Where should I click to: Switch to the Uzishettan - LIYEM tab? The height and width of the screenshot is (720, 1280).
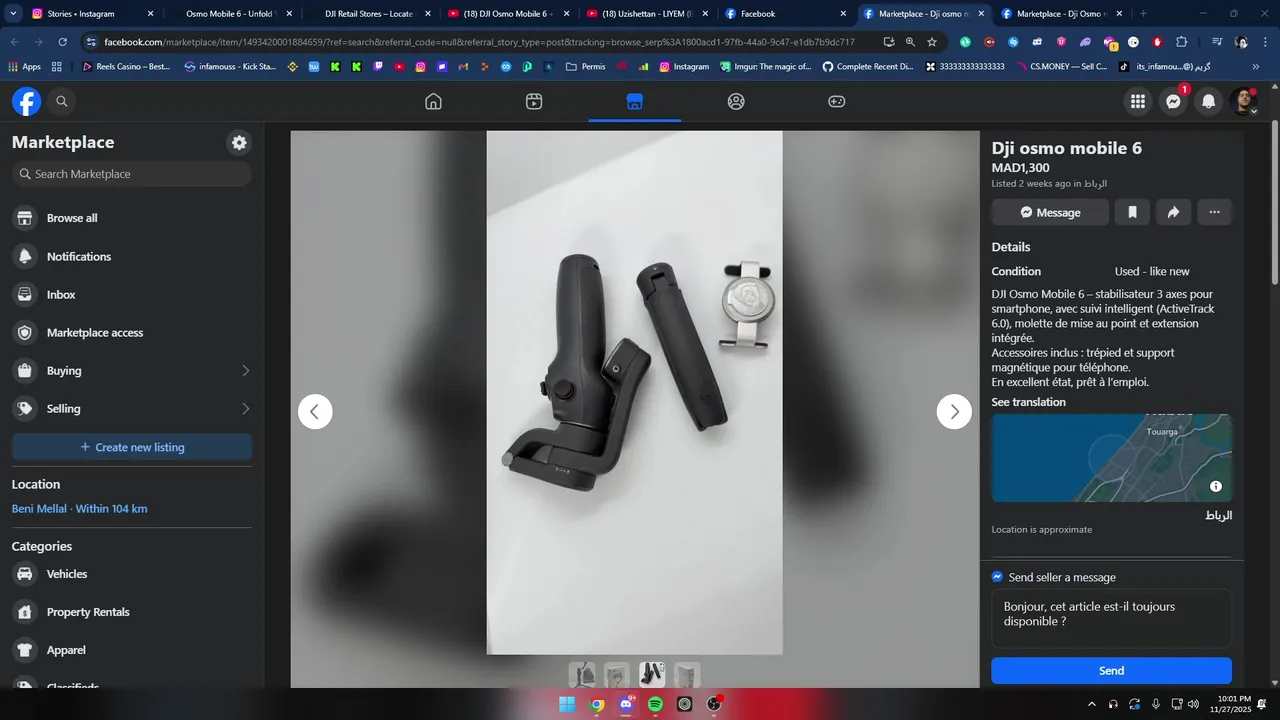click(x=647, y=14)
